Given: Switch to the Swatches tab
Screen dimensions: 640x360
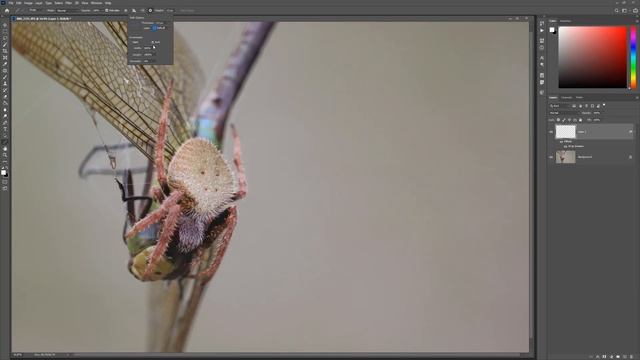Looking at the screenshot, I should click(565, 21).
